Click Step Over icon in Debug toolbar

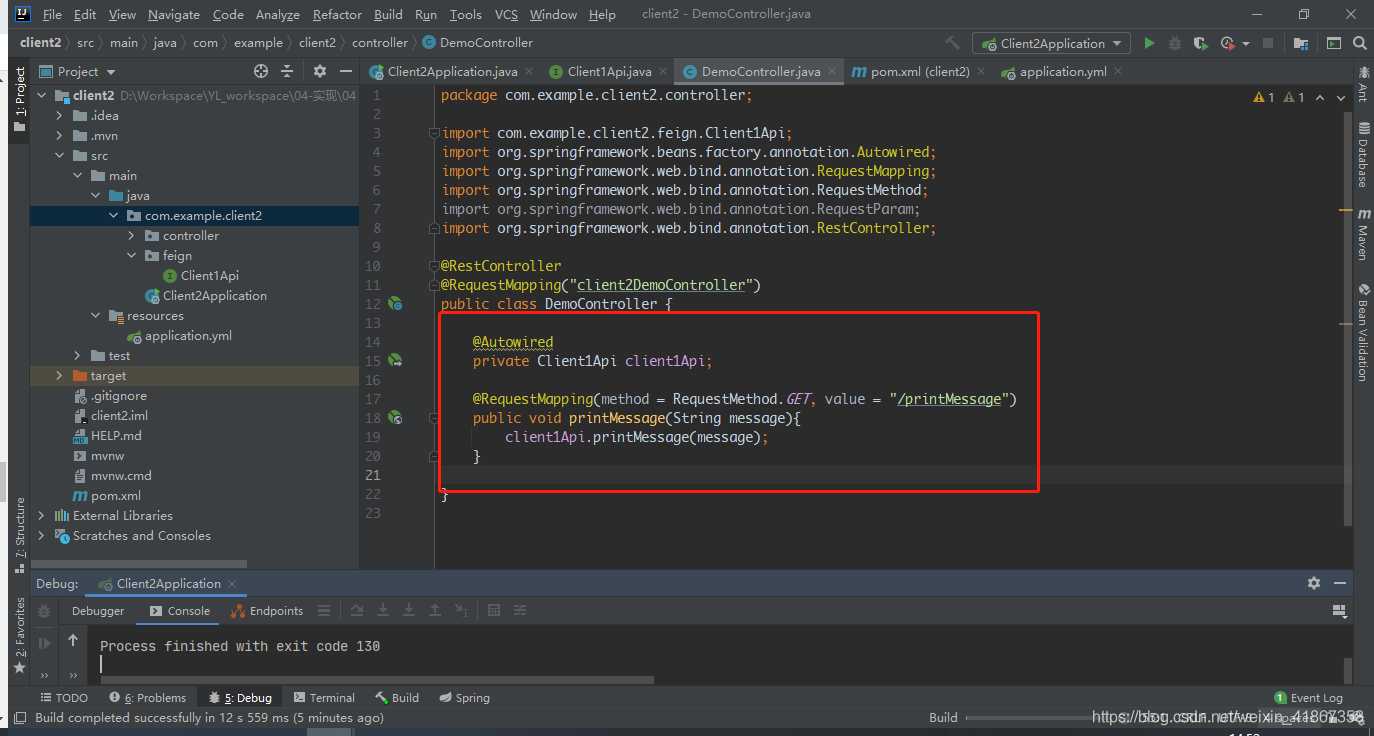pos(357,610)
